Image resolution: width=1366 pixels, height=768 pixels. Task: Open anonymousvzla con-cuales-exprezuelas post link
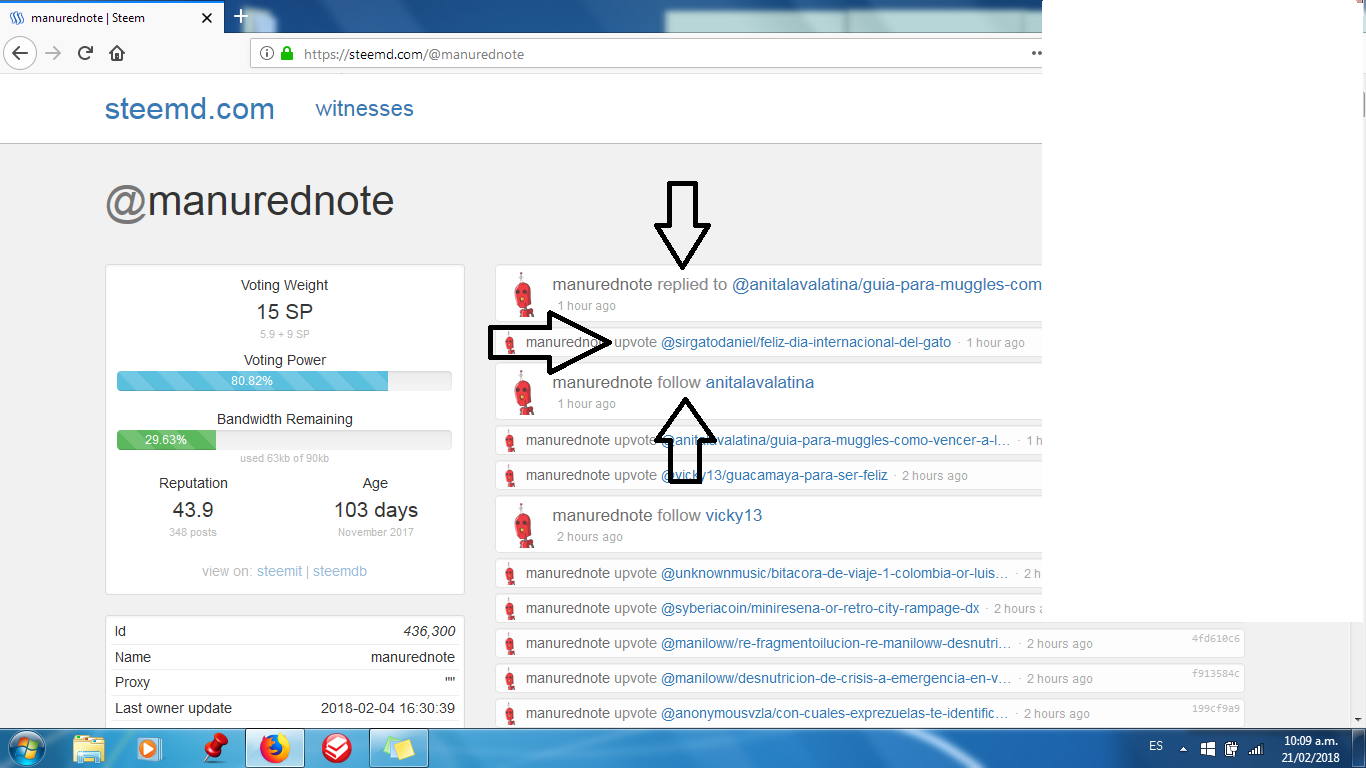pyautogui.click(x=835, y=714)
